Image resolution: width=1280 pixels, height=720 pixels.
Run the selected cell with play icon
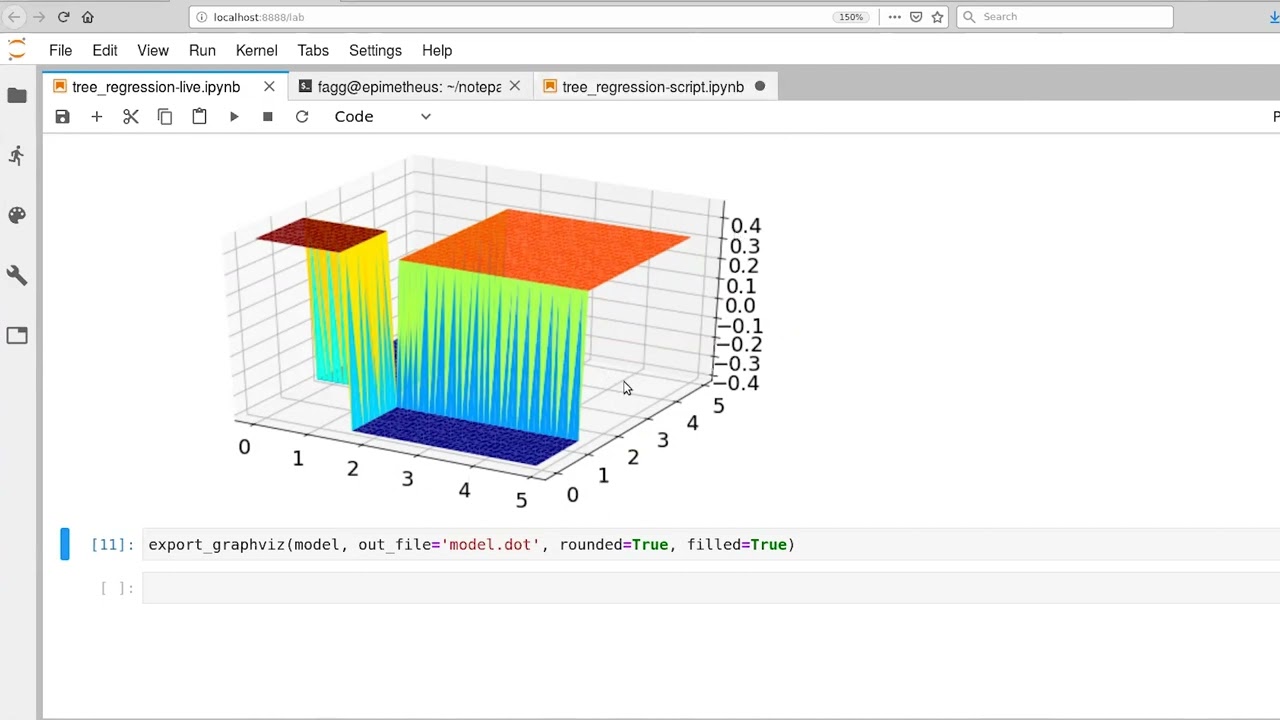click(234, 116)
